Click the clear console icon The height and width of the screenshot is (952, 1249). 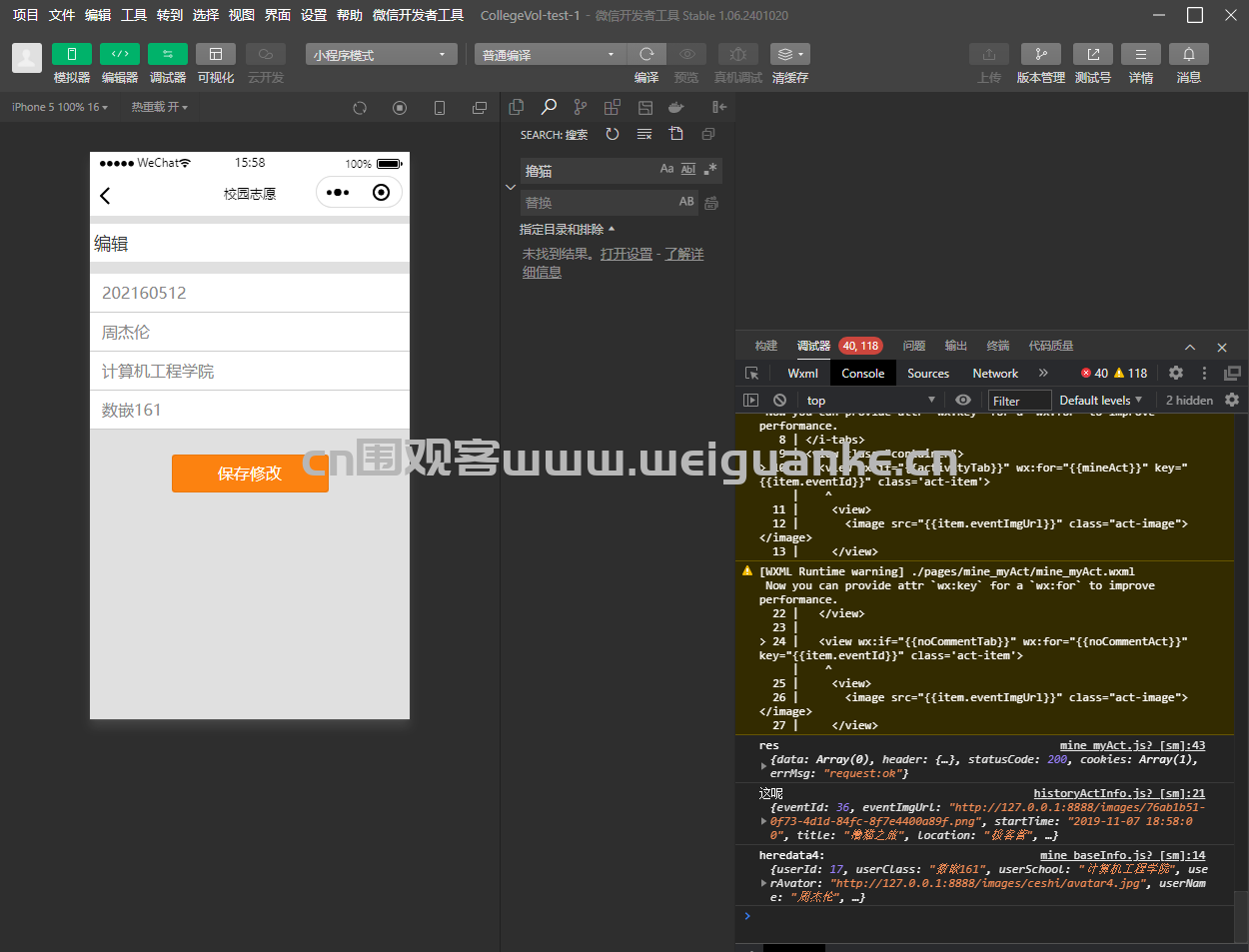click(779, 401)
